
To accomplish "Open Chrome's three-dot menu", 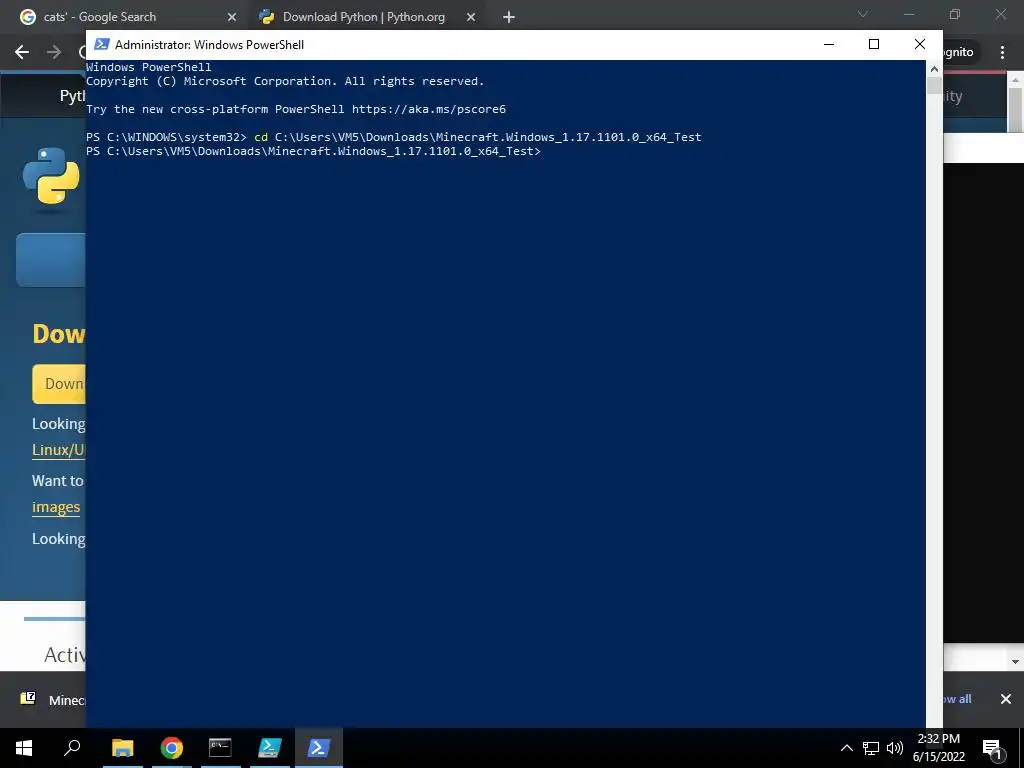I will [x=1002, y=52].
